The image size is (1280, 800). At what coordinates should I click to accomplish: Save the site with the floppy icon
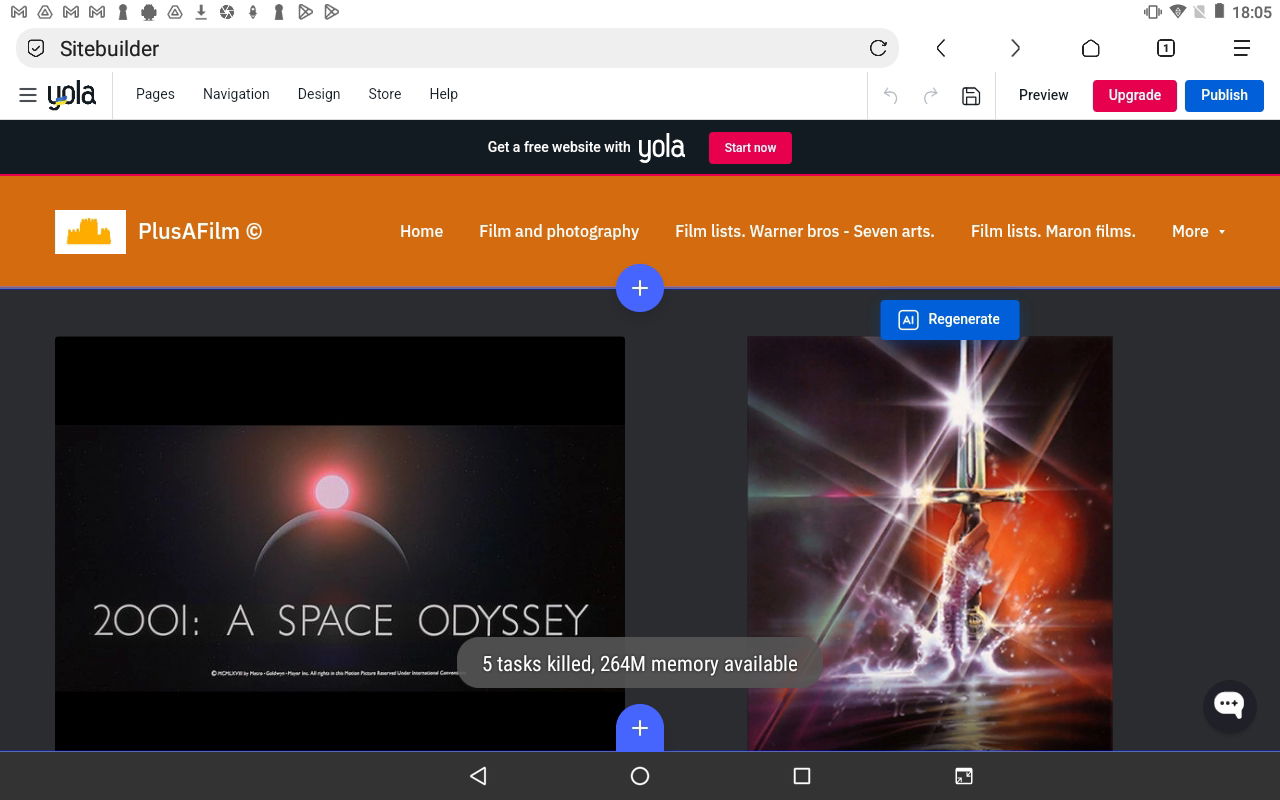pos(970,96)
